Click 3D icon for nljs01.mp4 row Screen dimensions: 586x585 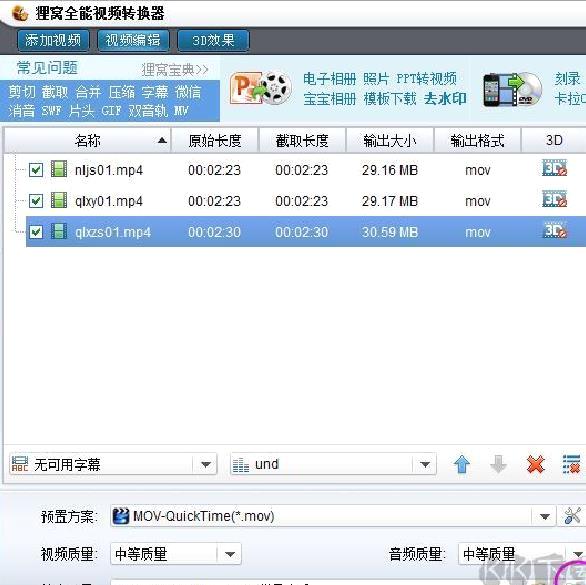(555, 168)
